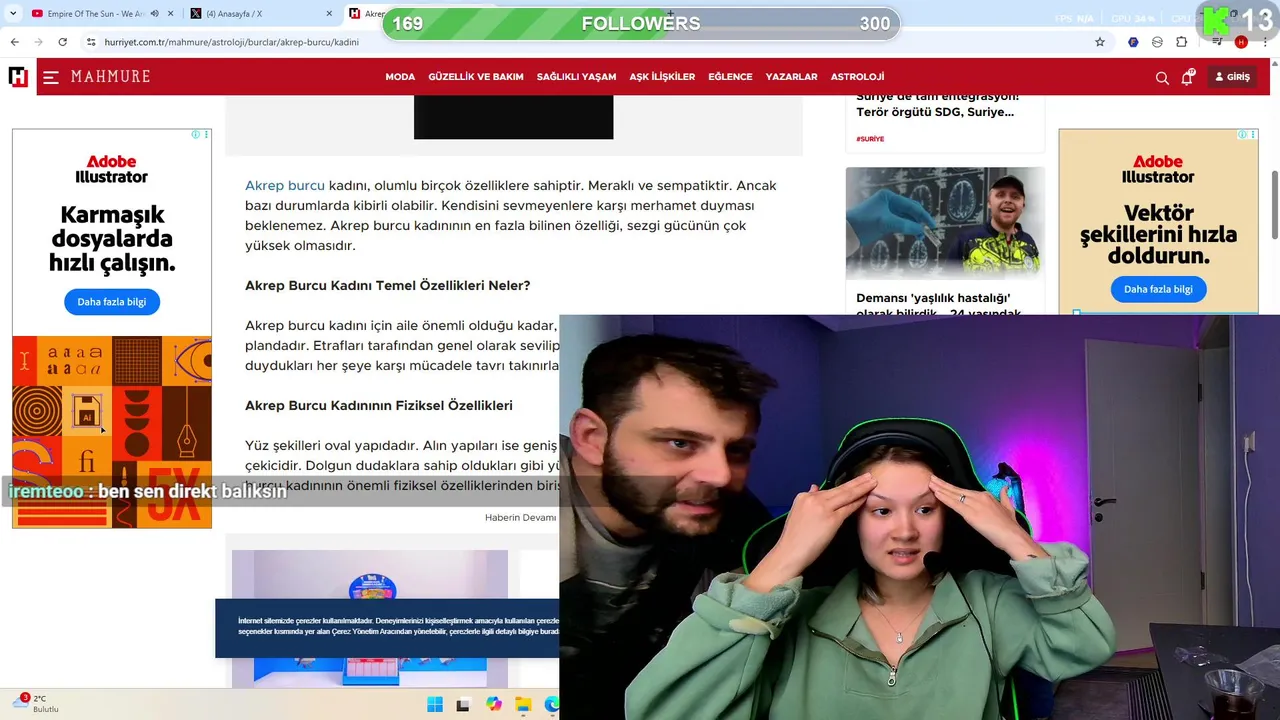1280x720 pixels.
Task: Open the AŞK İLİŞKİLER section
Action: tap(662, 77)
